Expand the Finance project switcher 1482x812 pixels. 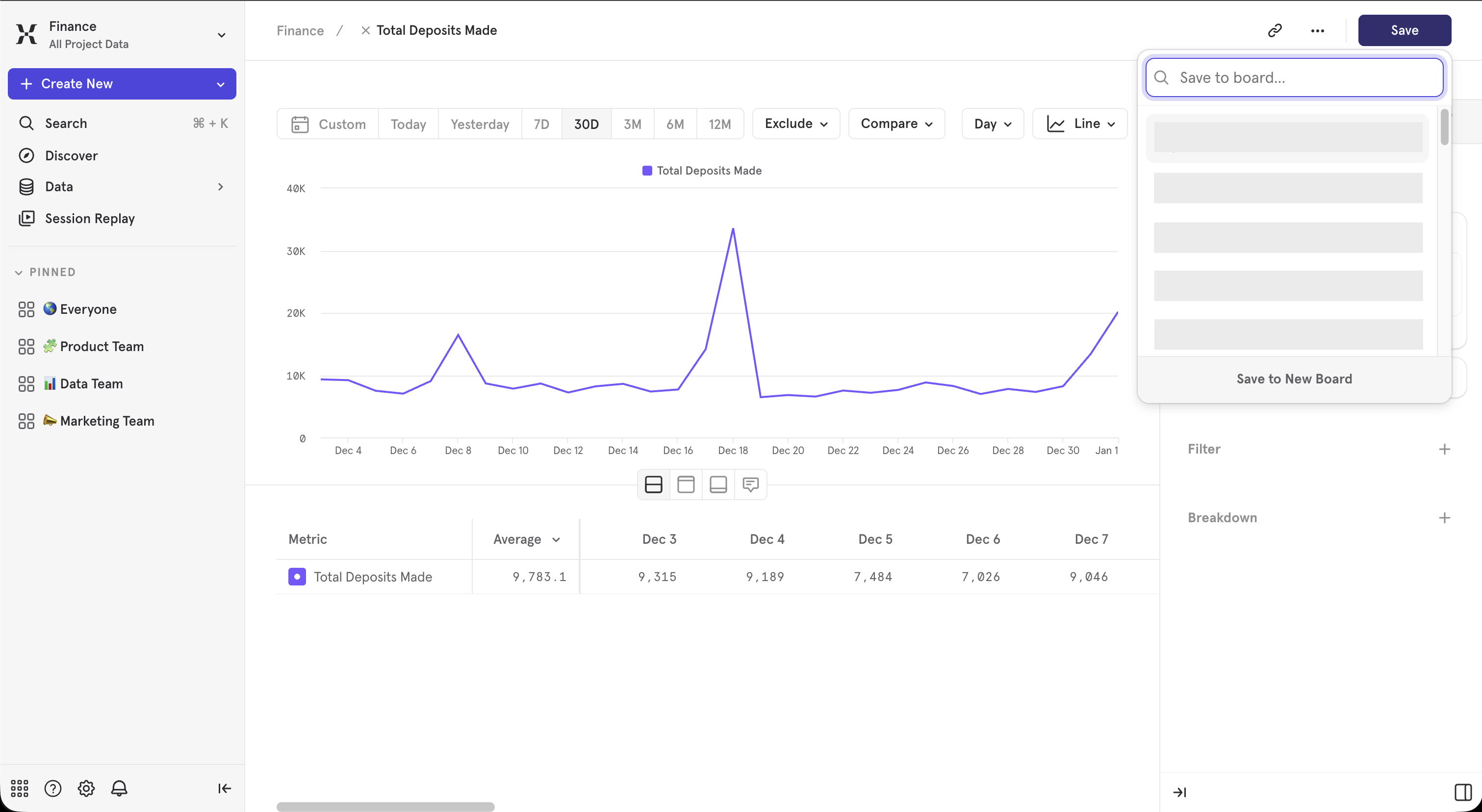[222, 35]
